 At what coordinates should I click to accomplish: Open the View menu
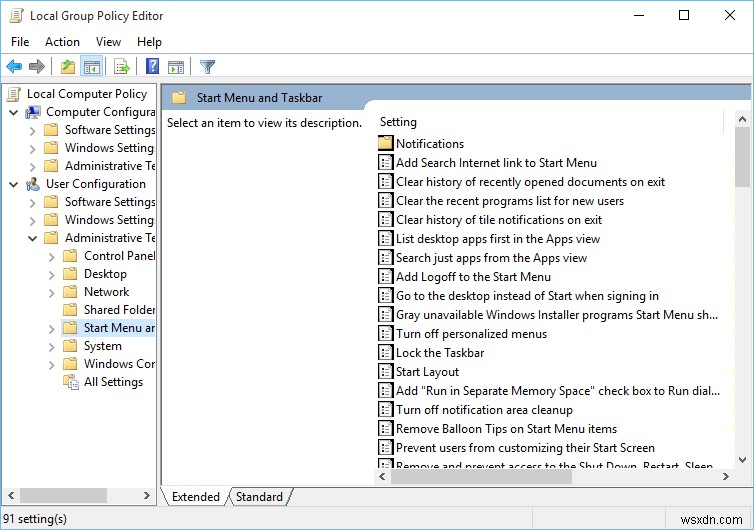(108, 42)
